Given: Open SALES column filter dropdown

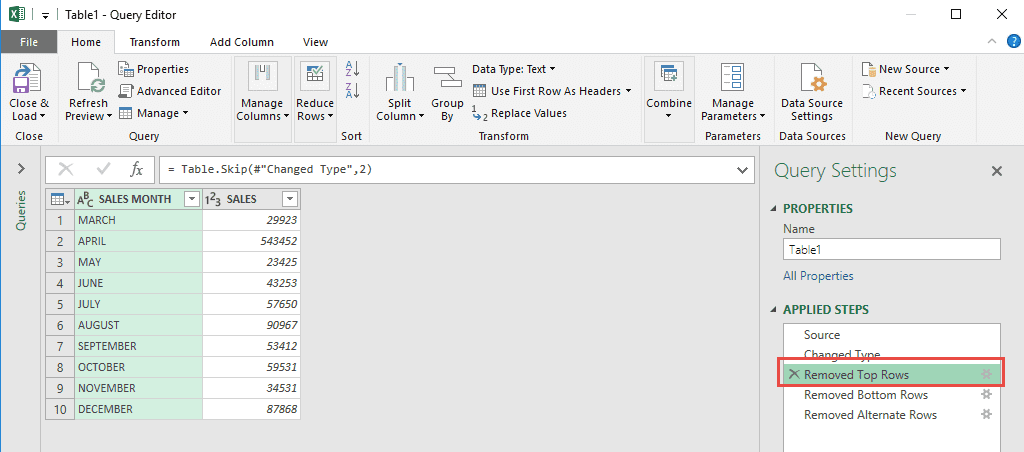Looking at the screenshot, I should click(x=290, y=199).
